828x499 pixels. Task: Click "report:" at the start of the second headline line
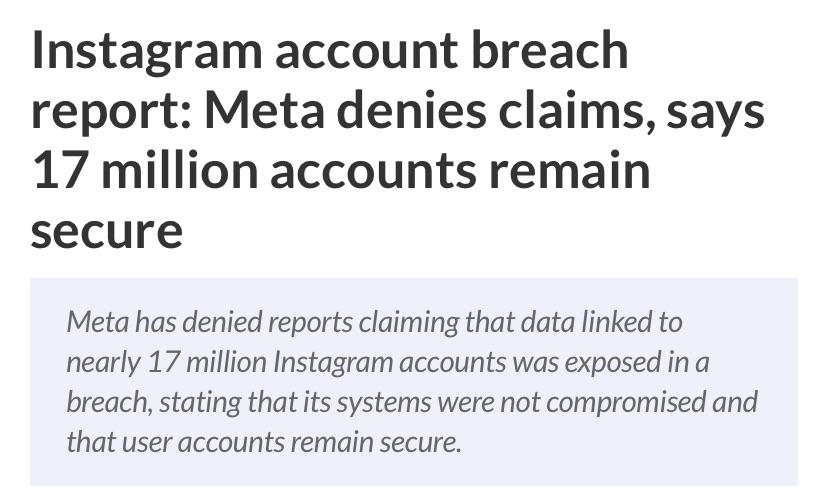point(110,112)
